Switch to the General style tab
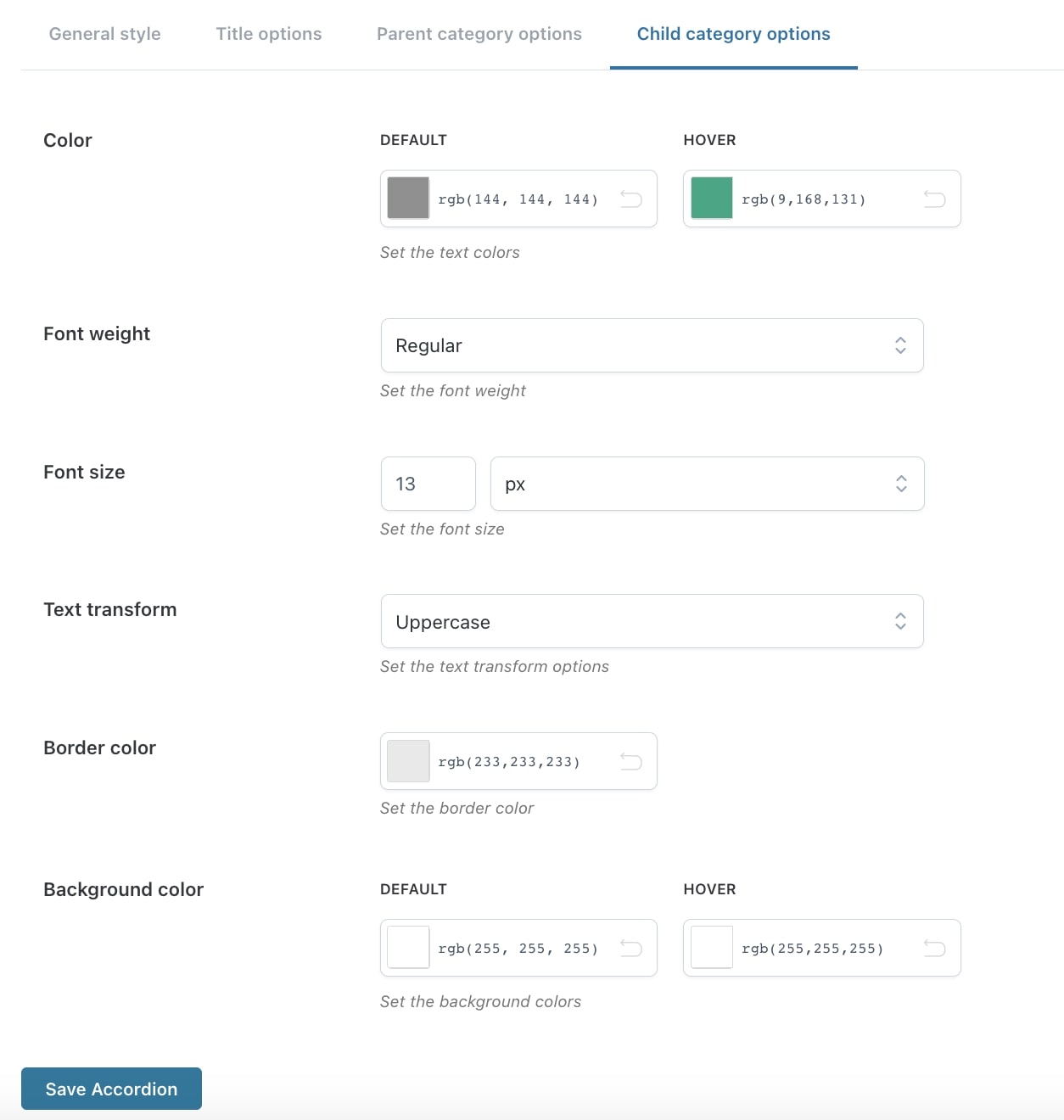1064x1120 pixels. [105, 34]
